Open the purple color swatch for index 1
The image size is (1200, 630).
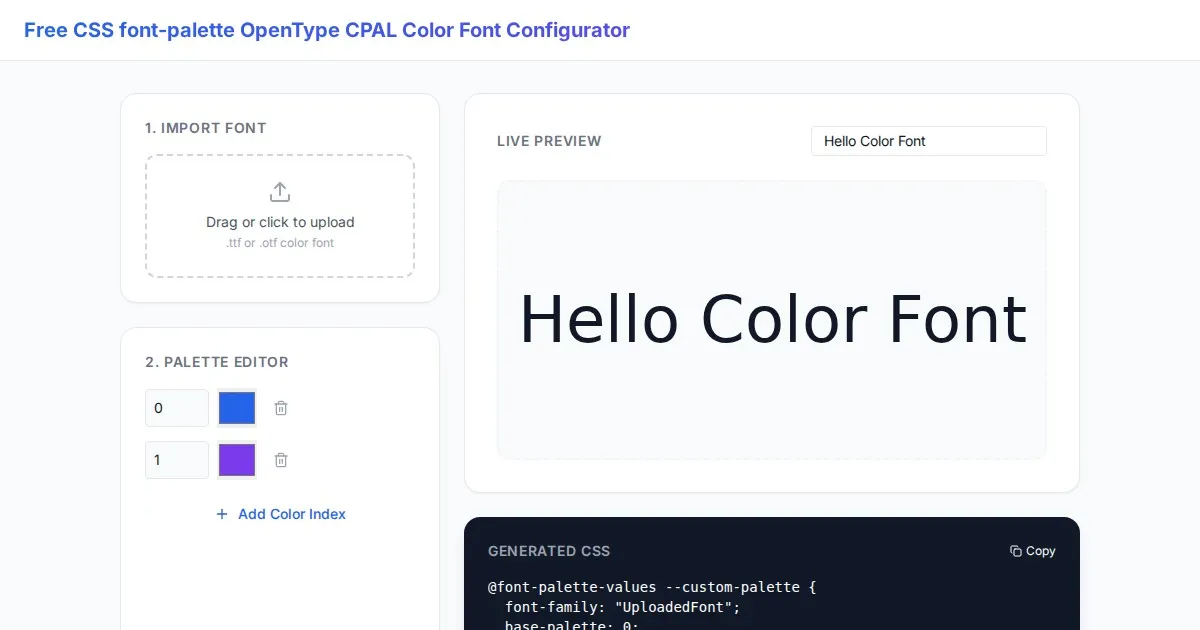click(x=237, y=460)
